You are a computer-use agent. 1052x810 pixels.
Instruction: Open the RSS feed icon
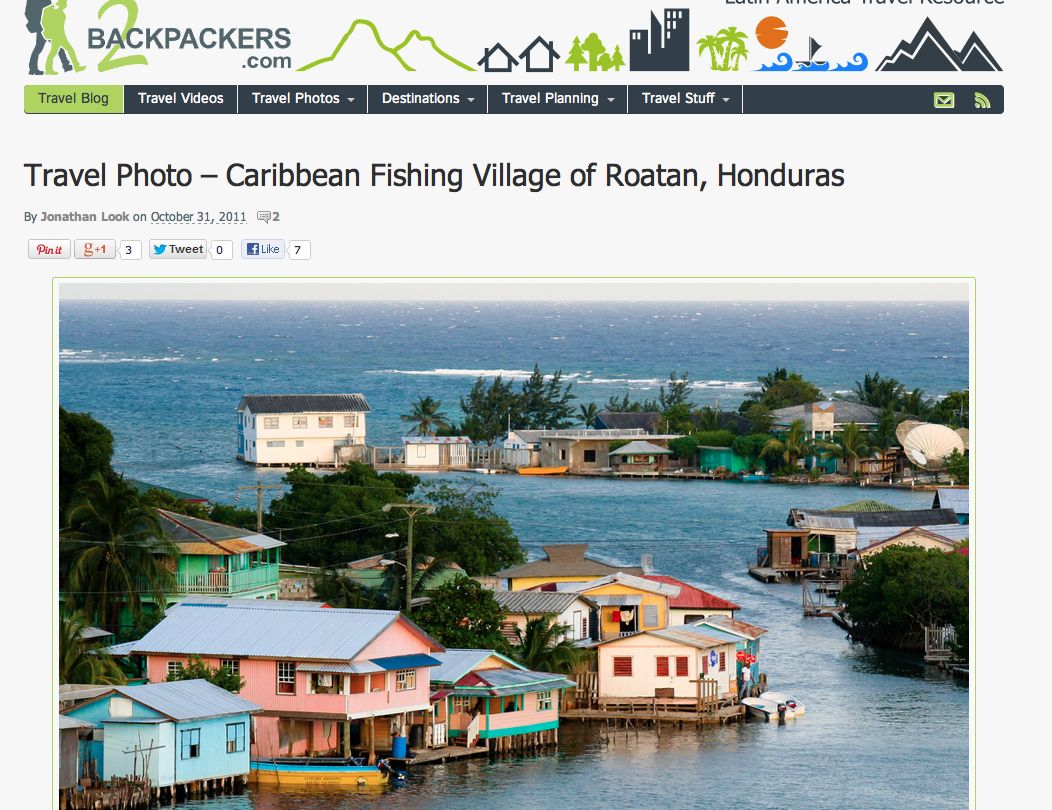coord(982,100)
